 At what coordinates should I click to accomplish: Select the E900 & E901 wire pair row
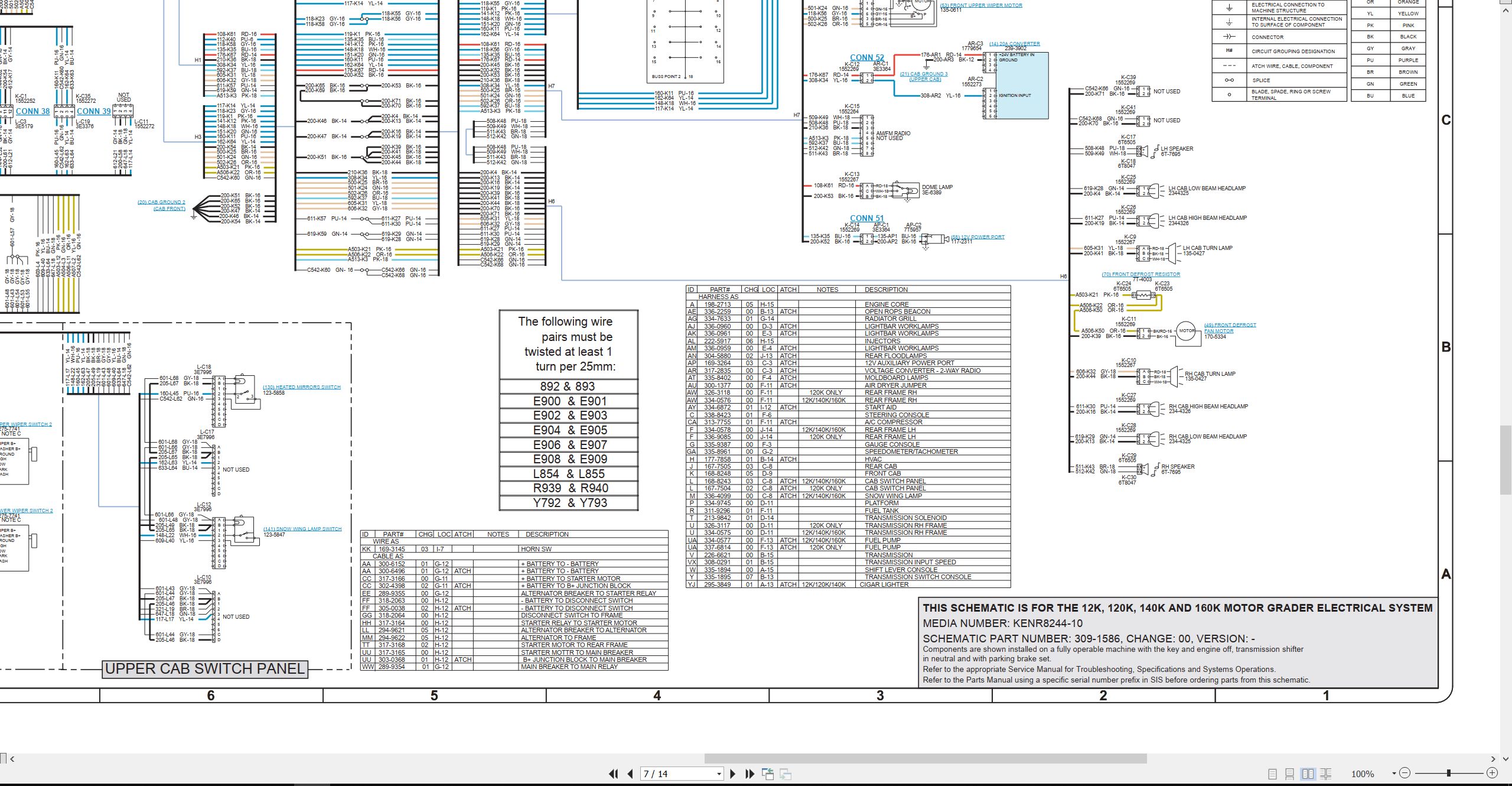point(568,401)
